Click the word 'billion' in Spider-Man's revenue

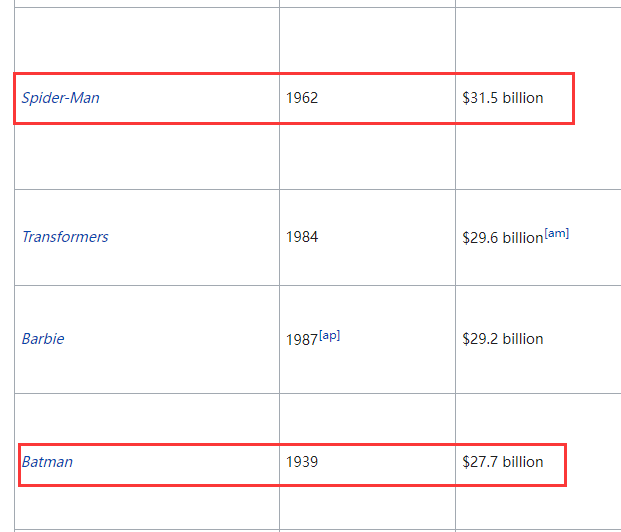(523, 98)
